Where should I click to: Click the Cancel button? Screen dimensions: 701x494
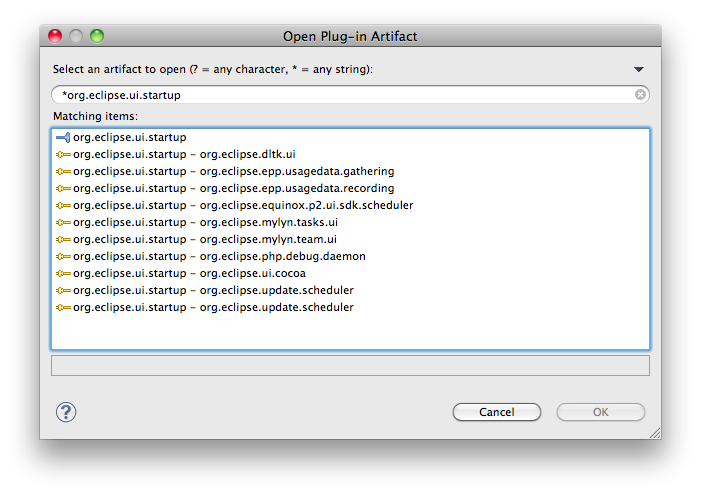click(497, 412)
